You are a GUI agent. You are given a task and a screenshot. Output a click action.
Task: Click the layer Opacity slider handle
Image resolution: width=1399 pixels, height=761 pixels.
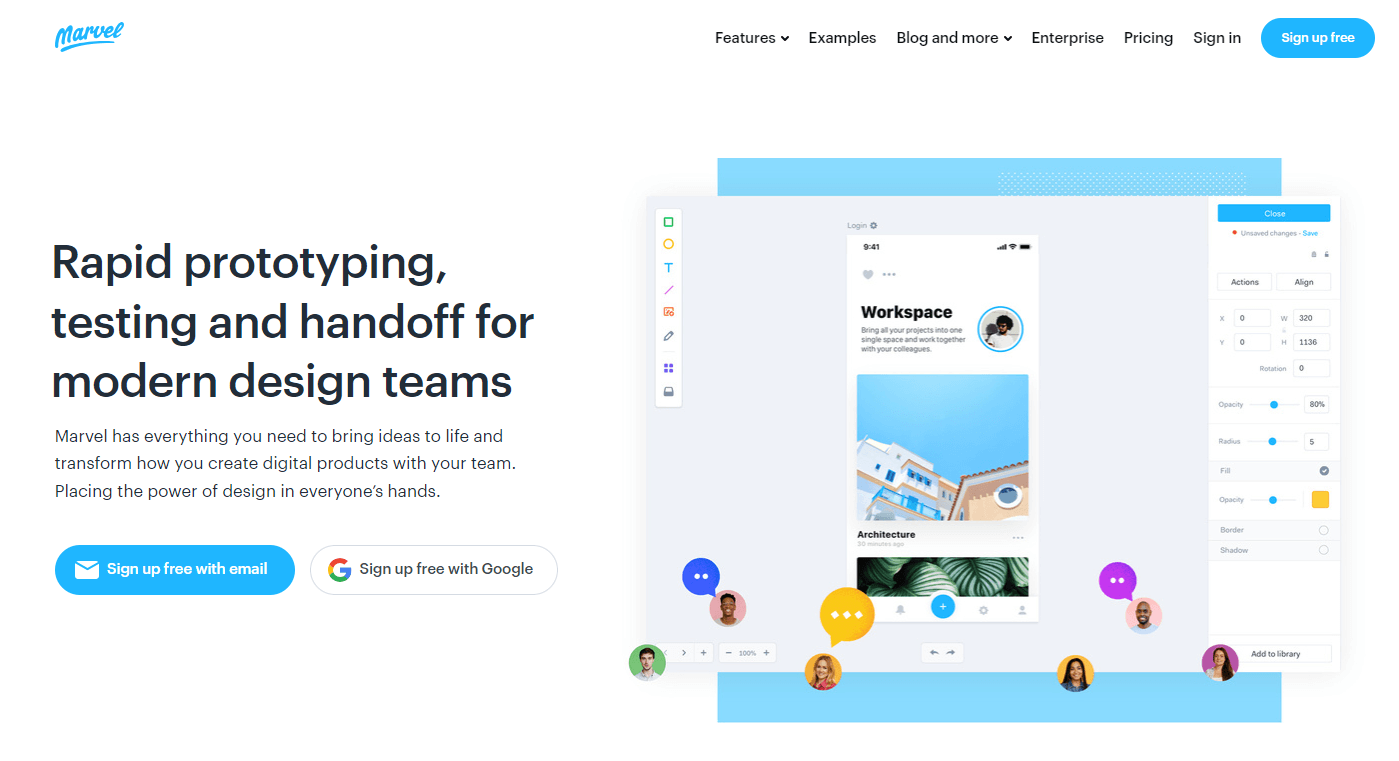click(1274, 405)
